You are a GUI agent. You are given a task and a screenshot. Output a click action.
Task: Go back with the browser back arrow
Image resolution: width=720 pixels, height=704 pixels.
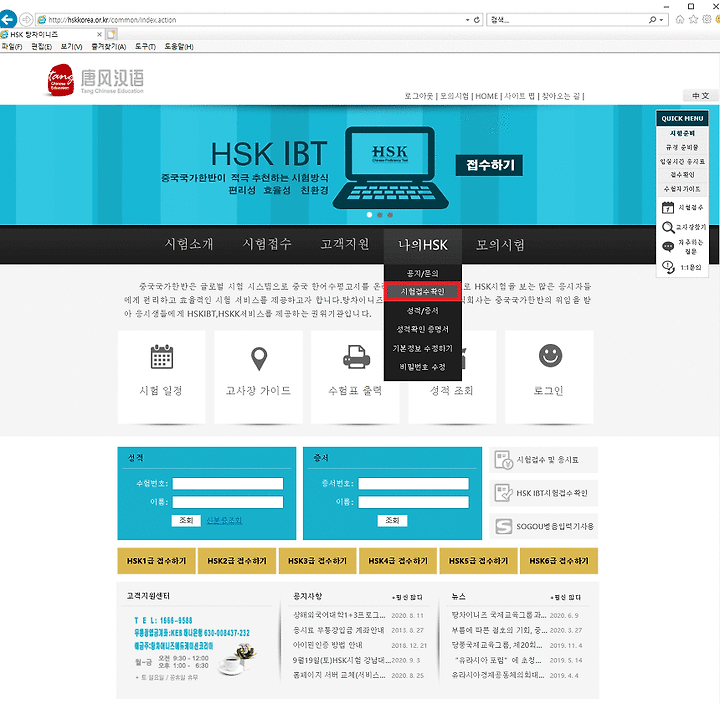[x=8, y=19]
